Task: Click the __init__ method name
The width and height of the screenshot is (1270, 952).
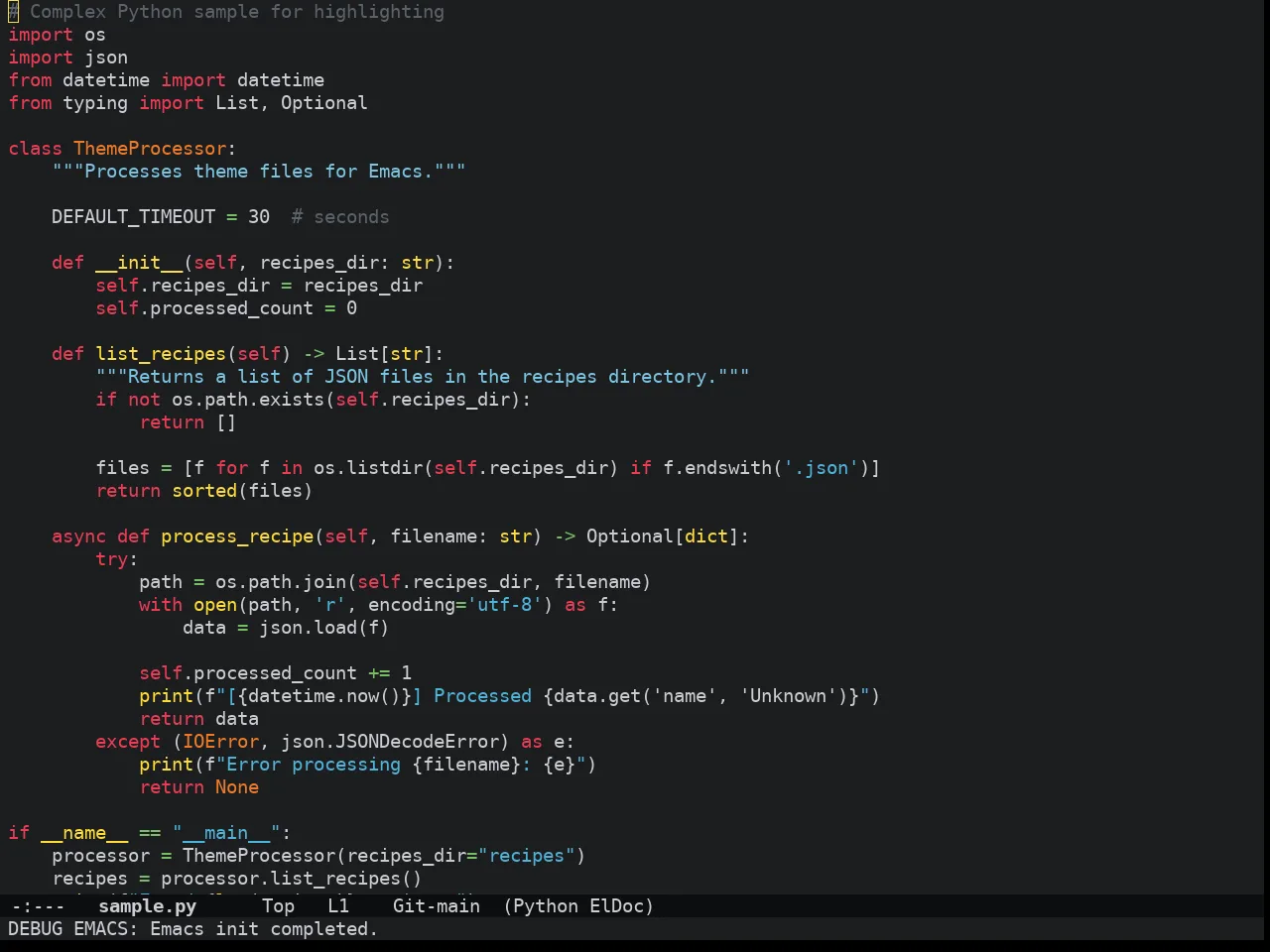Action: pos(139,263)
